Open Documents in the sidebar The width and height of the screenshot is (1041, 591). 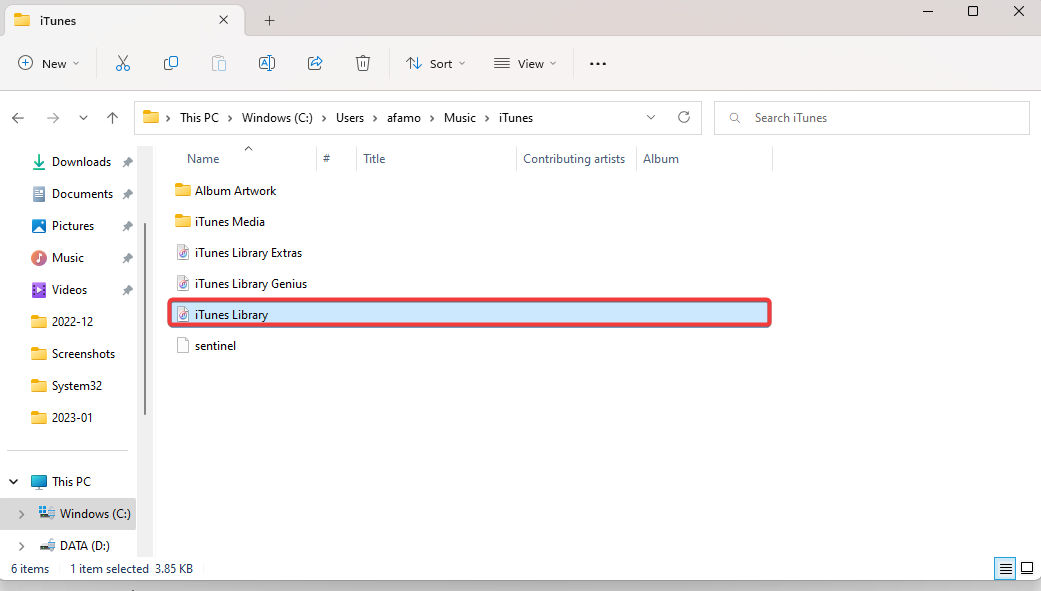pyautogui.click(x=82, y=194)
